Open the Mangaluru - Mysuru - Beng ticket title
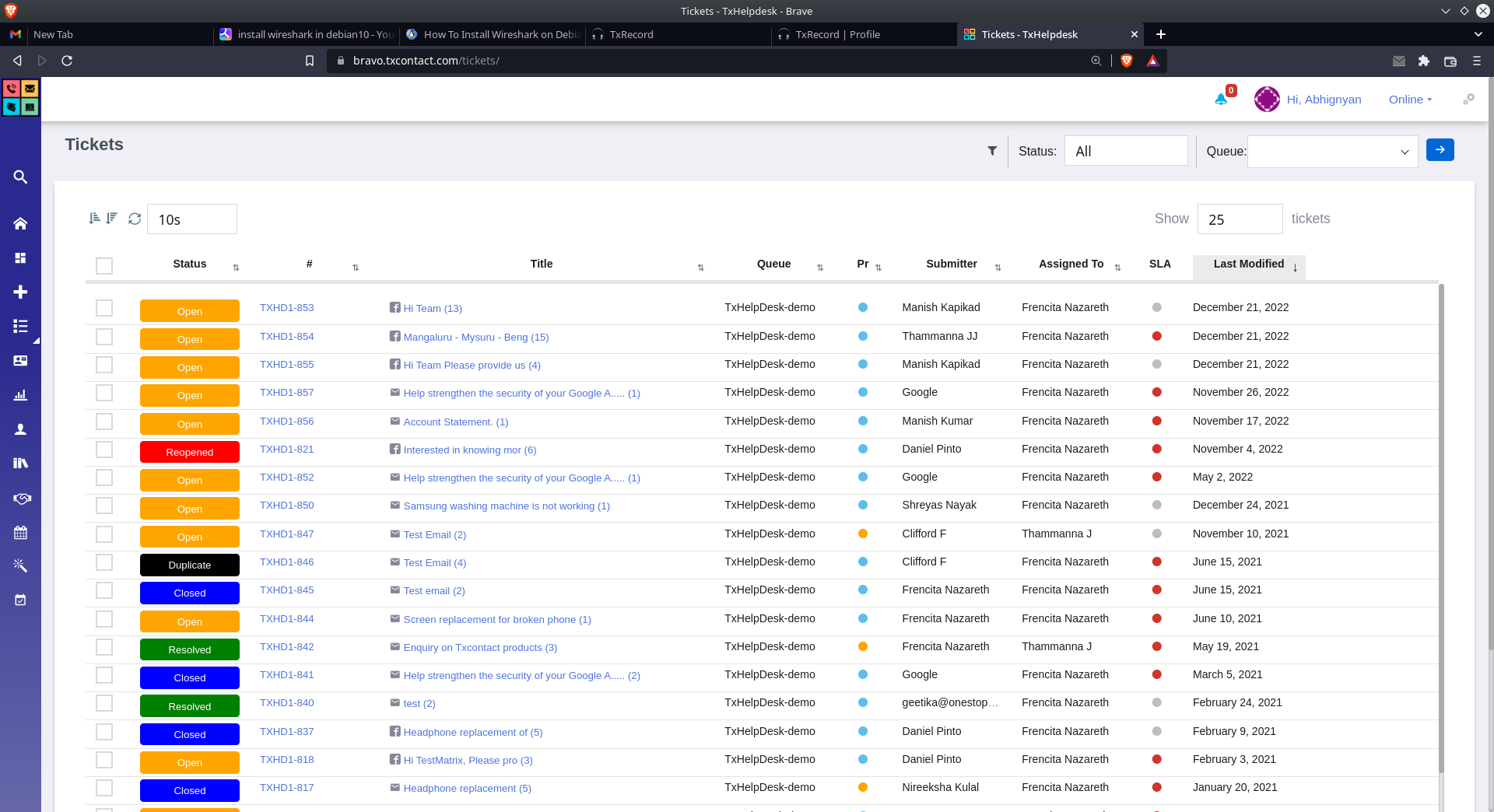Screen dimensions: 1494x812 (x=476, y=338)
